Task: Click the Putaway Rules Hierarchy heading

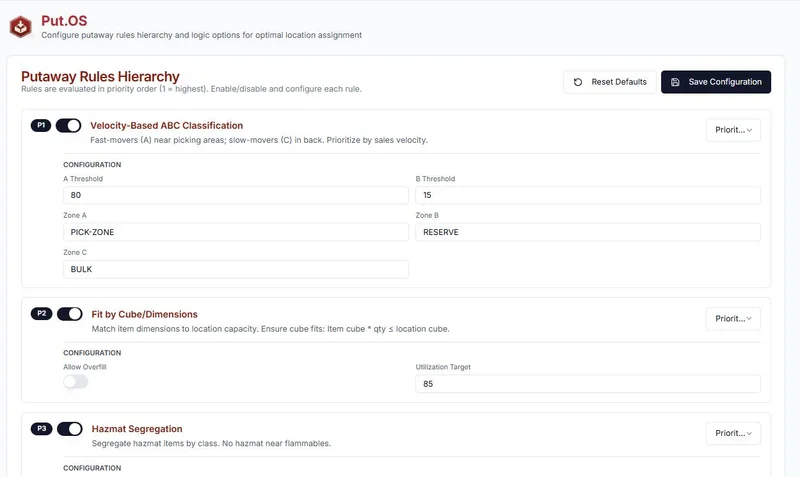Action: (x=100, y=77)
